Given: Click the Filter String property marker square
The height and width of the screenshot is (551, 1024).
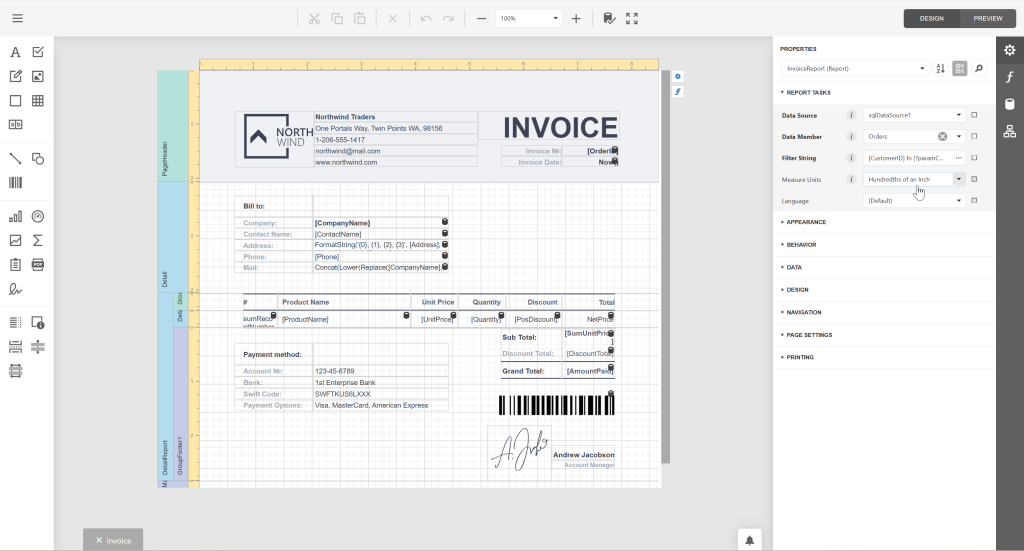Looking at the screenshot, I should [x=974, y=158].
